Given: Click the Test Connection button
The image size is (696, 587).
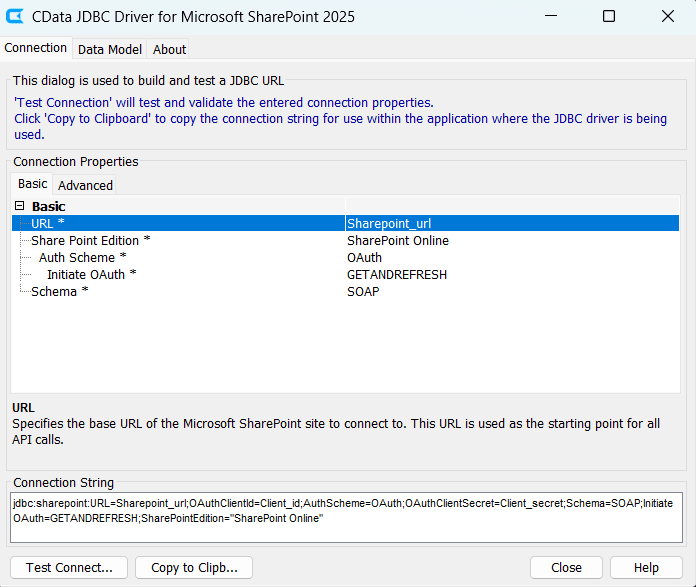Looking at the screenshot, I should [69, 567].
